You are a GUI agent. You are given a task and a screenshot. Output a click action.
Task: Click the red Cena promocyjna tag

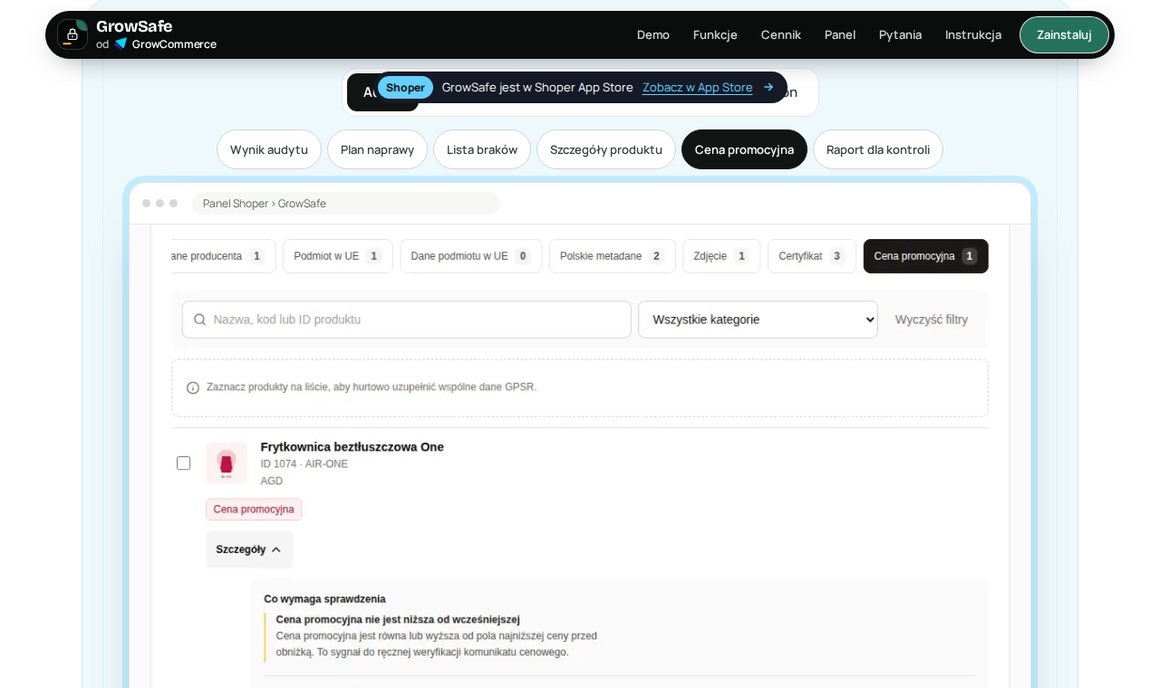(x=254, y=509)
